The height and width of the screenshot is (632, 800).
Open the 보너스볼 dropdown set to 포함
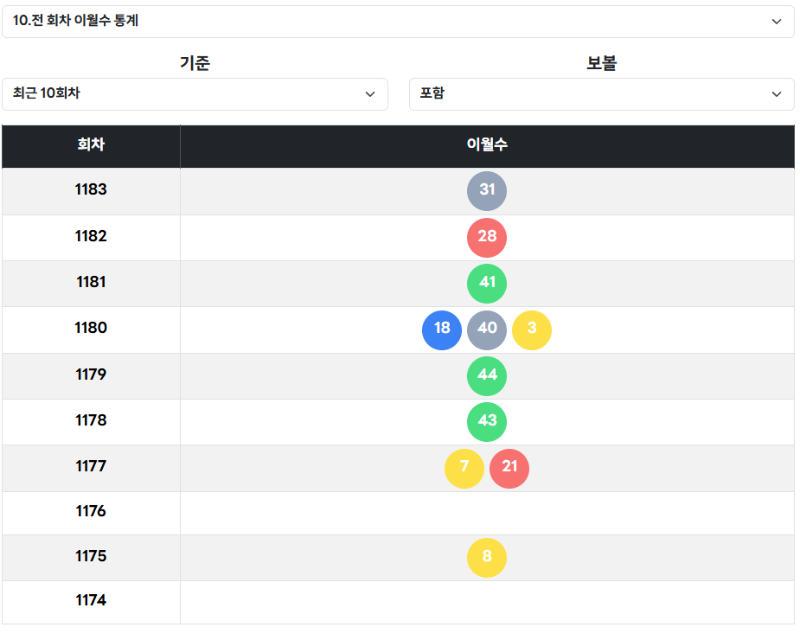pyautogui.click(x=601, y=94)
